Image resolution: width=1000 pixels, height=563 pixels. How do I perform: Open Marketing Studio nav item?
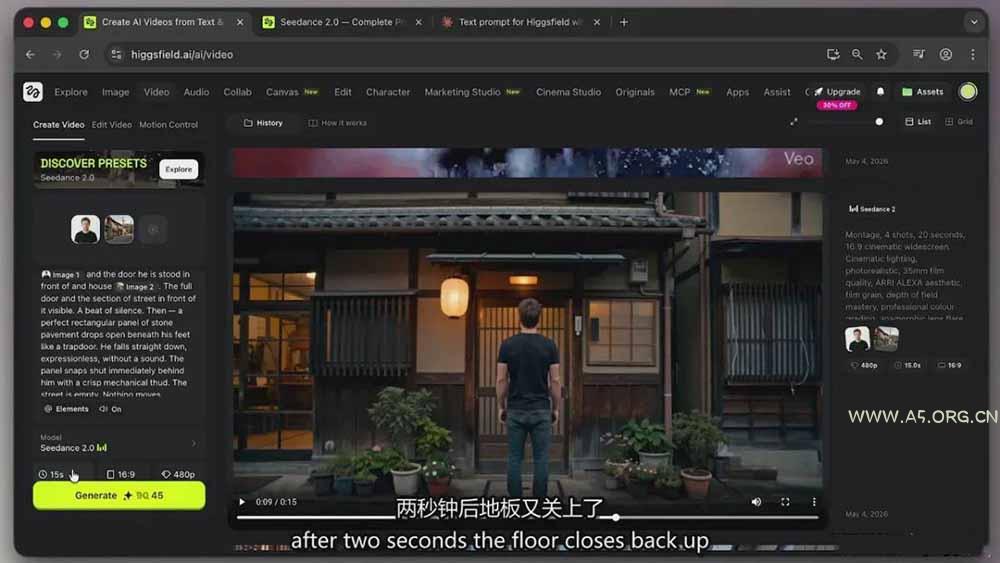click(462, 92)
